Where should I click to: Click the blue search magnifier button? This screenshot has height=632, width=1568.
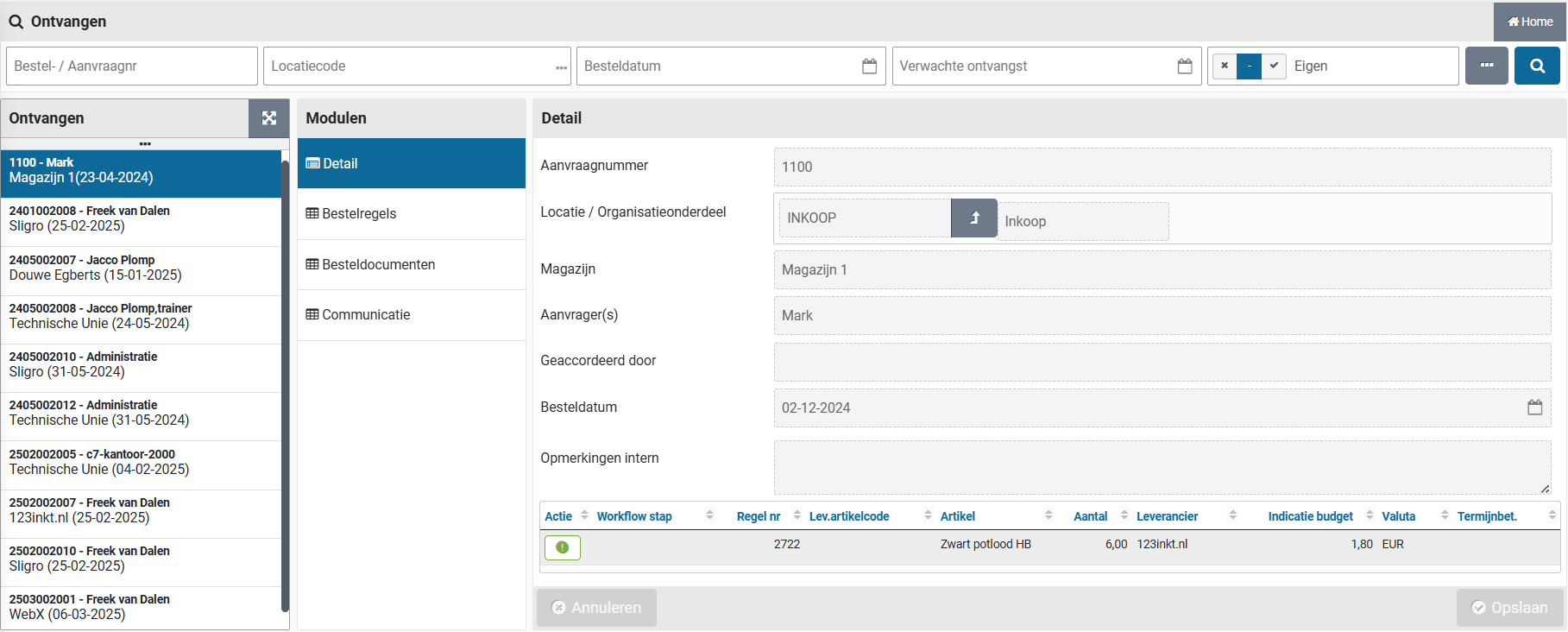pyautogui.click(x=1536, y=66)
